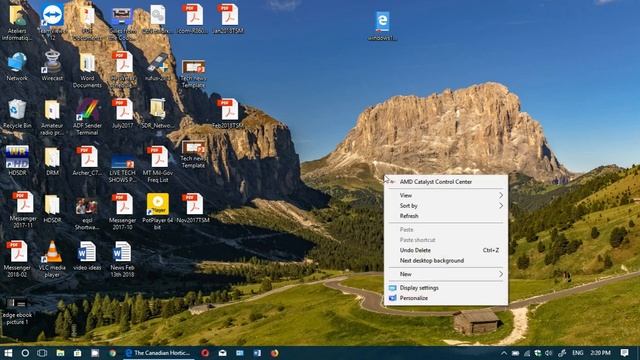The image size is (640, 360).
Task: Open Display settings from context menu
Action: point(446,288)
